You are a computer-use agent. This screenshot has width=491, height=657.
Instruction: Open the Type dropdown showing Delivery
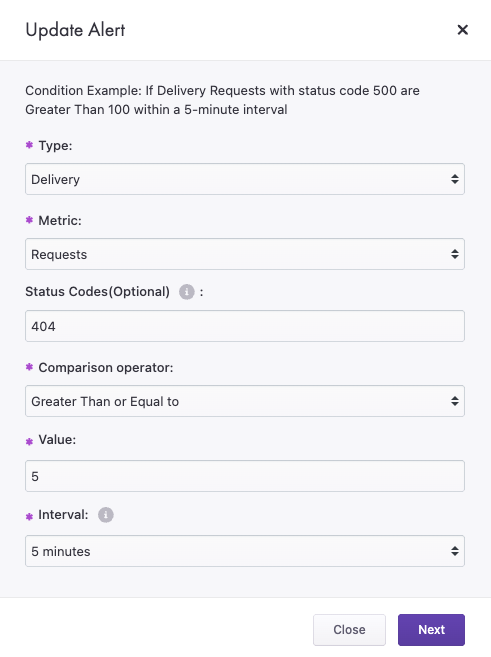point(245,179)
